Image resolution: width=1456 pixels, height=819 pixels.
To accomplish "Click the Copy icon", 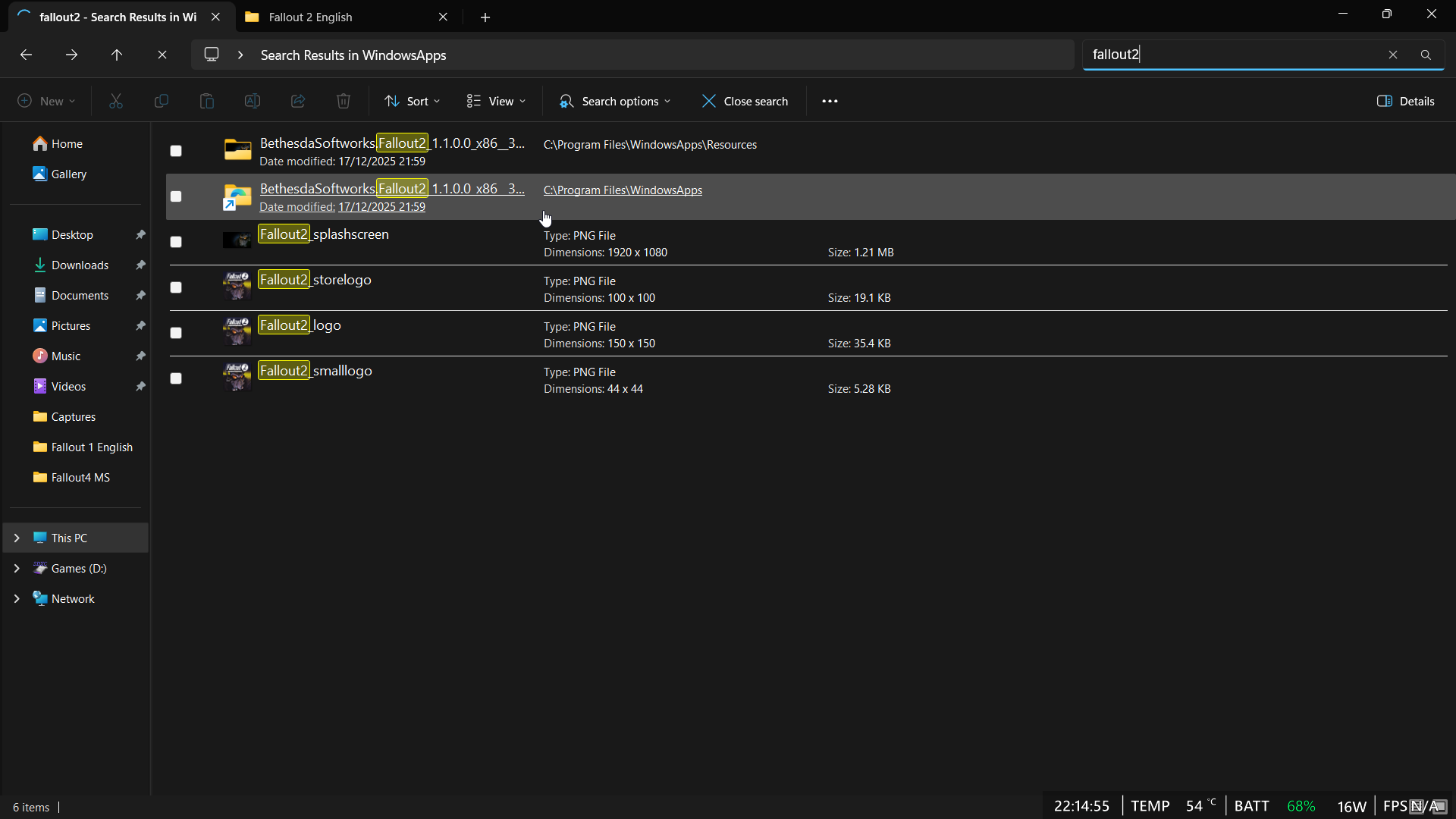I will click(x=161, y=101).
